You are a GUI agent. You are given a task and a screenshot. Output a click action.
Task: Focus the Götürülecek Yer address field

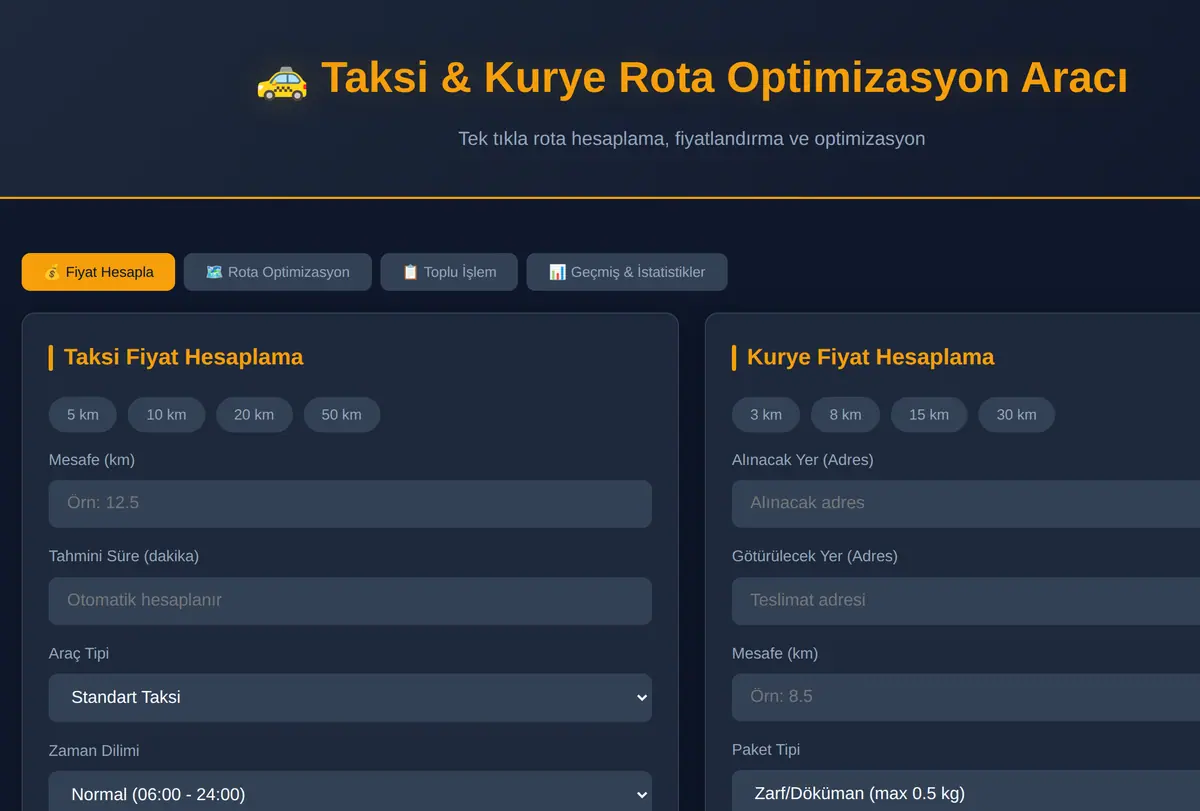(966, 601)
